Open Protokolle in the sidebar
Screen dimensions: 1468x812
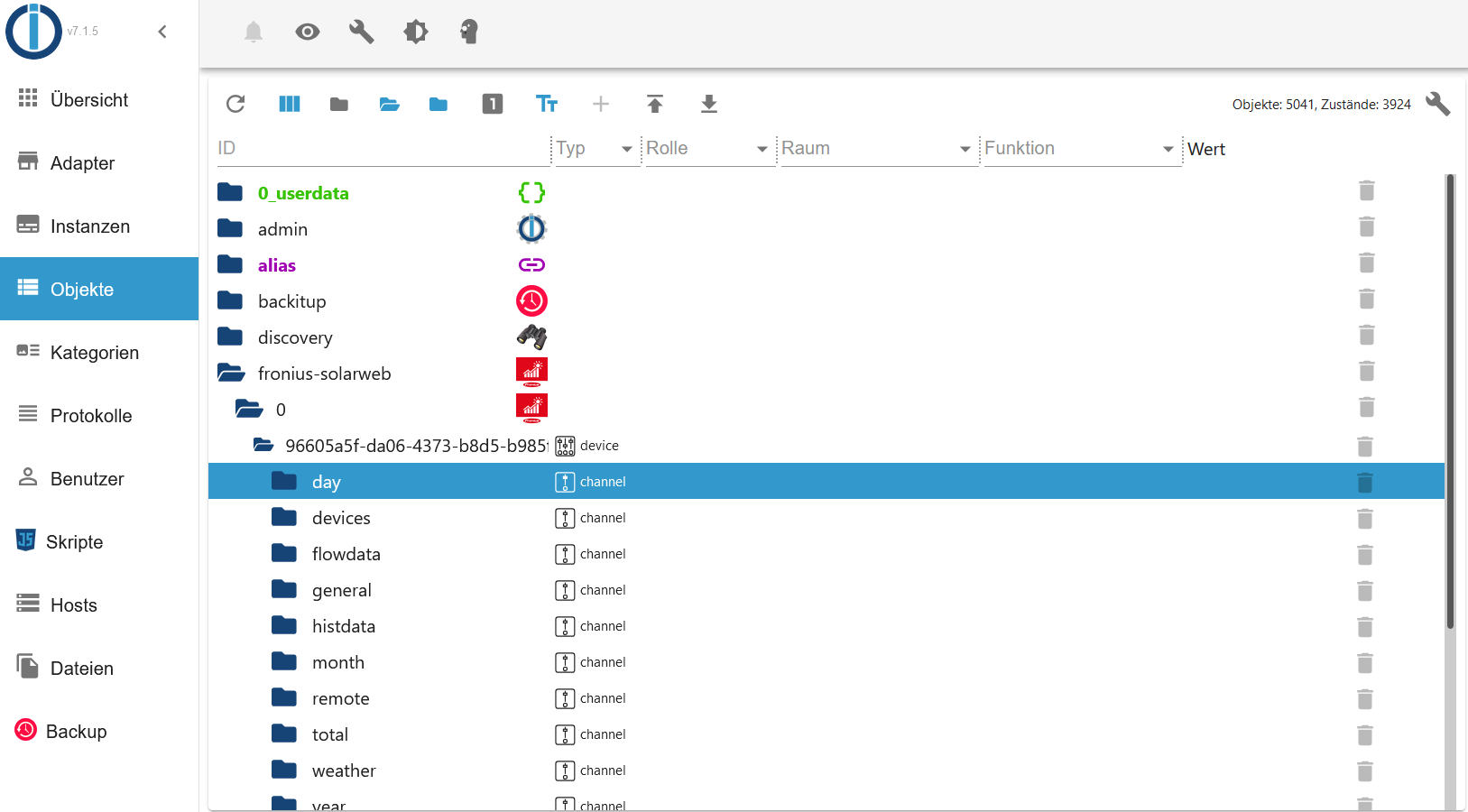(x=99, y=415)
